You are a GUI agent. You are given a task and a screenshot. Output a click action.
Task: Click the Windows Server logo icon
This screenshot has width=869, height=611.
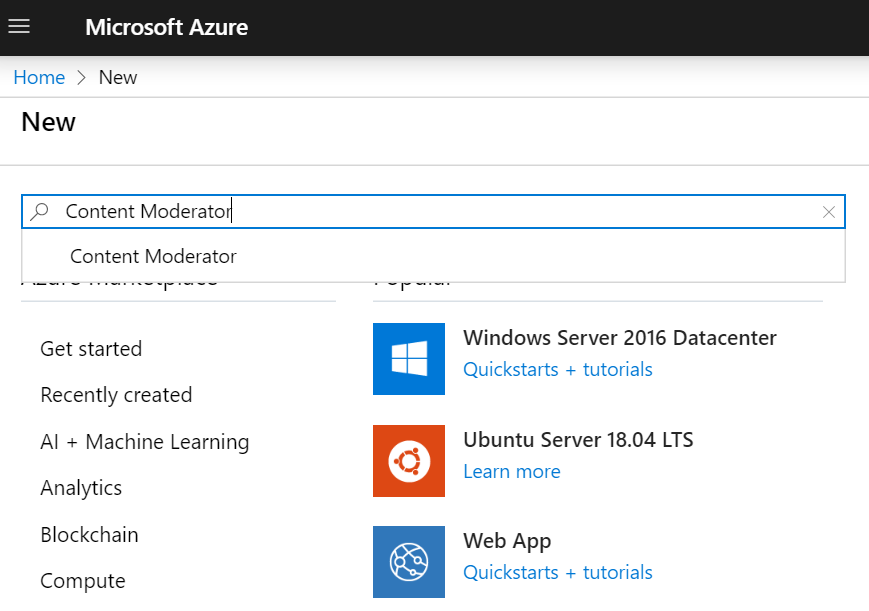(409, 359)
